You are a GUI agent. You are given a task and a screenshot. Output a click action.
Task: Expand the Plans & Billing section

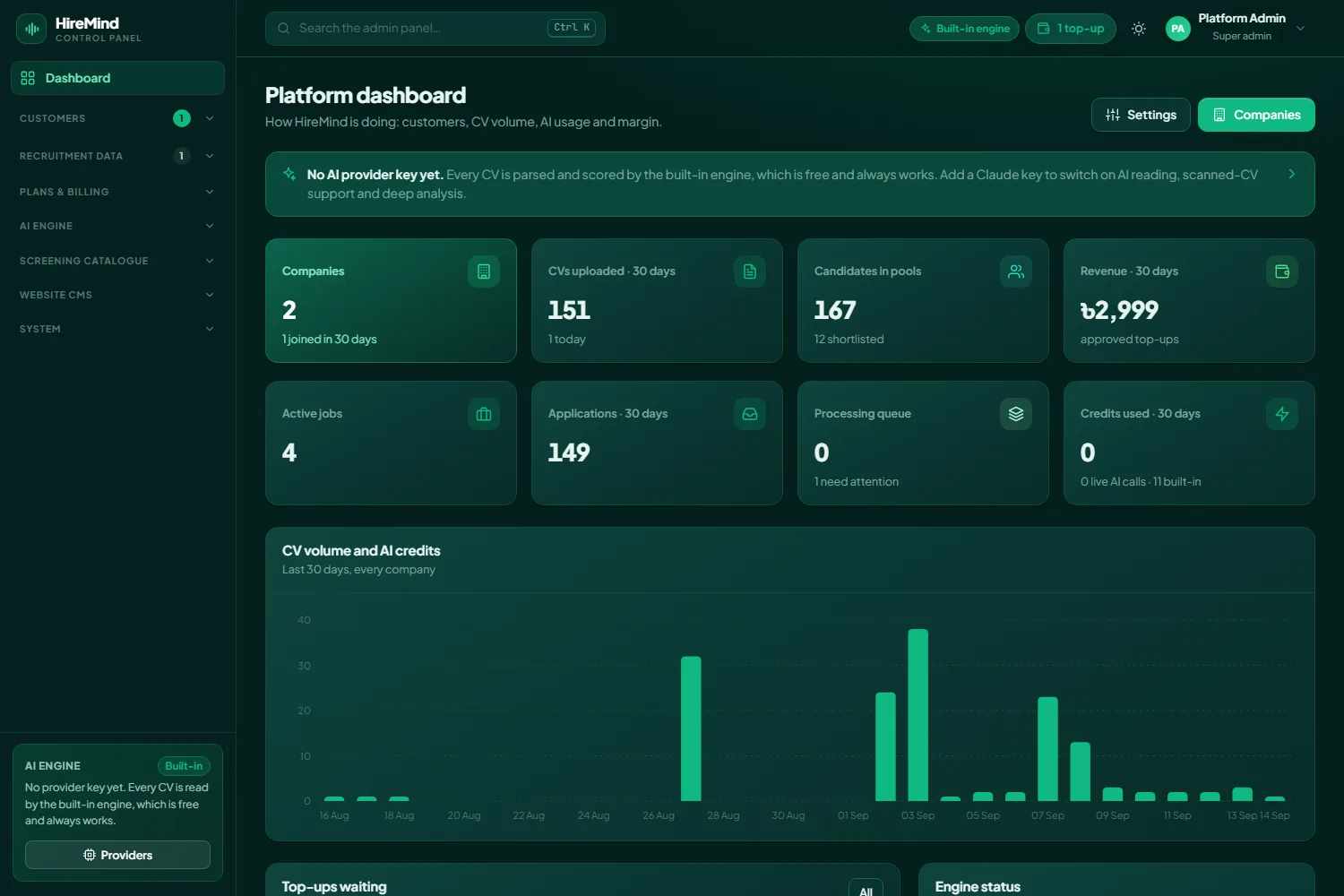(x=117, y=192)
